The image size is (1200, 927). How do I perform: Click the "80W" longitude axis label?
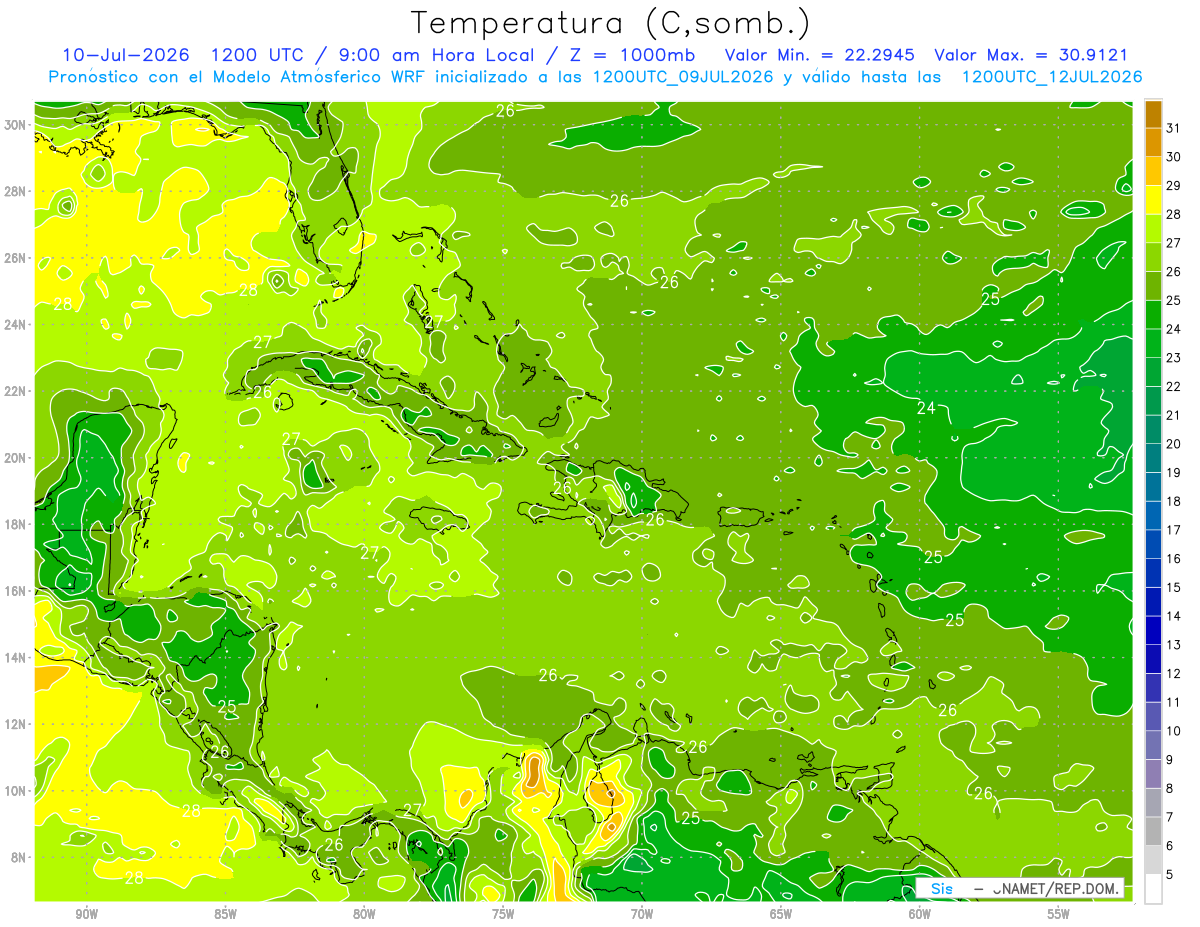364,914
